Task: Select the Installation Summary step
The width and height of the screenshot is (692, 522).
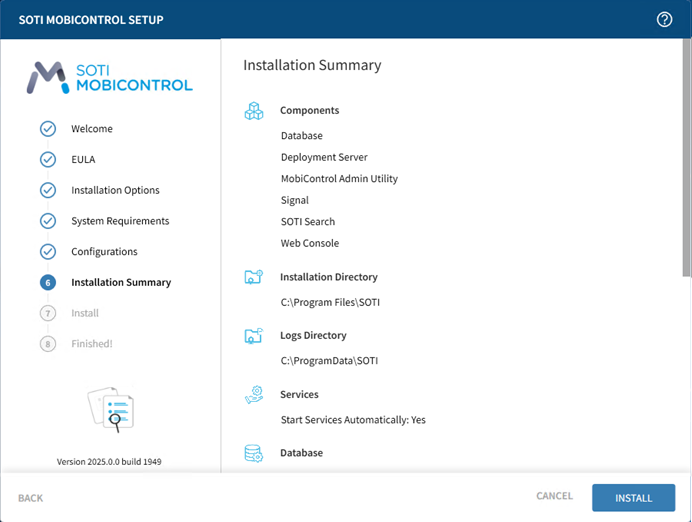Action: coord(121,283)
